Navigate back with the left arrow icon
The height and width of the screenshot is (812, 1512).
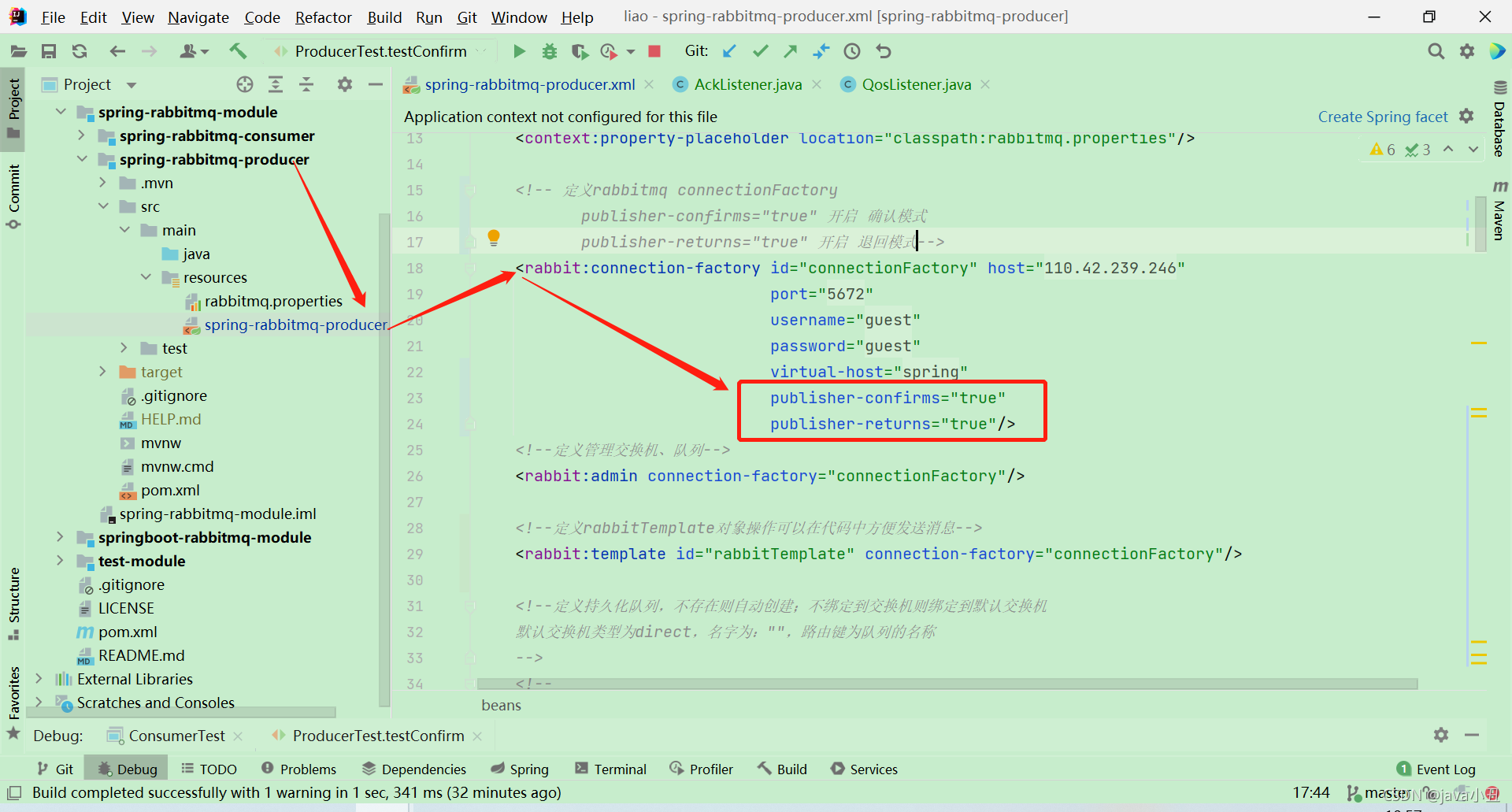[117, 51]
